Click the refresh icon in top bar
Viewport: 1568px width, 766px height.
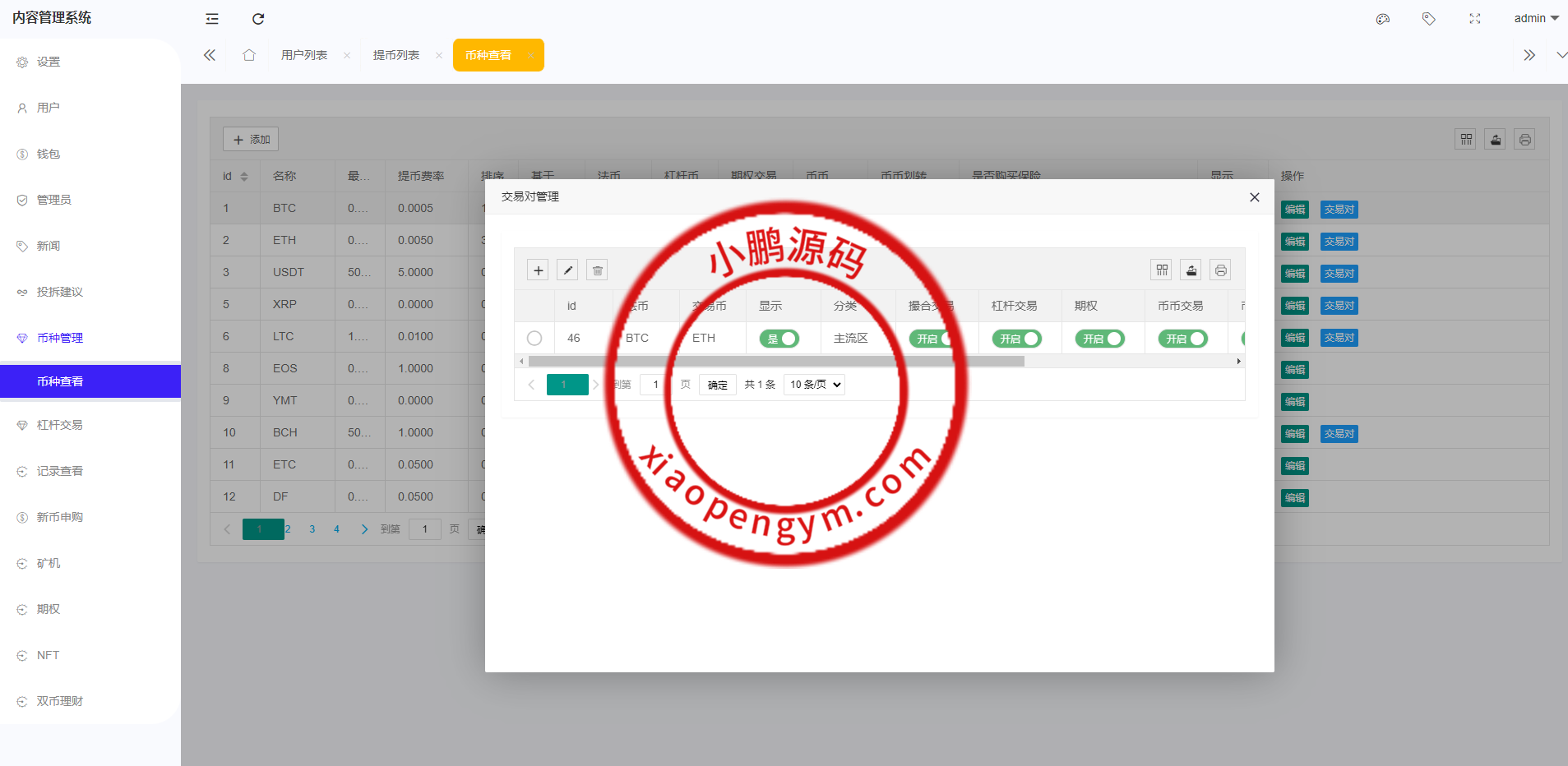click(x=258, y=19)
